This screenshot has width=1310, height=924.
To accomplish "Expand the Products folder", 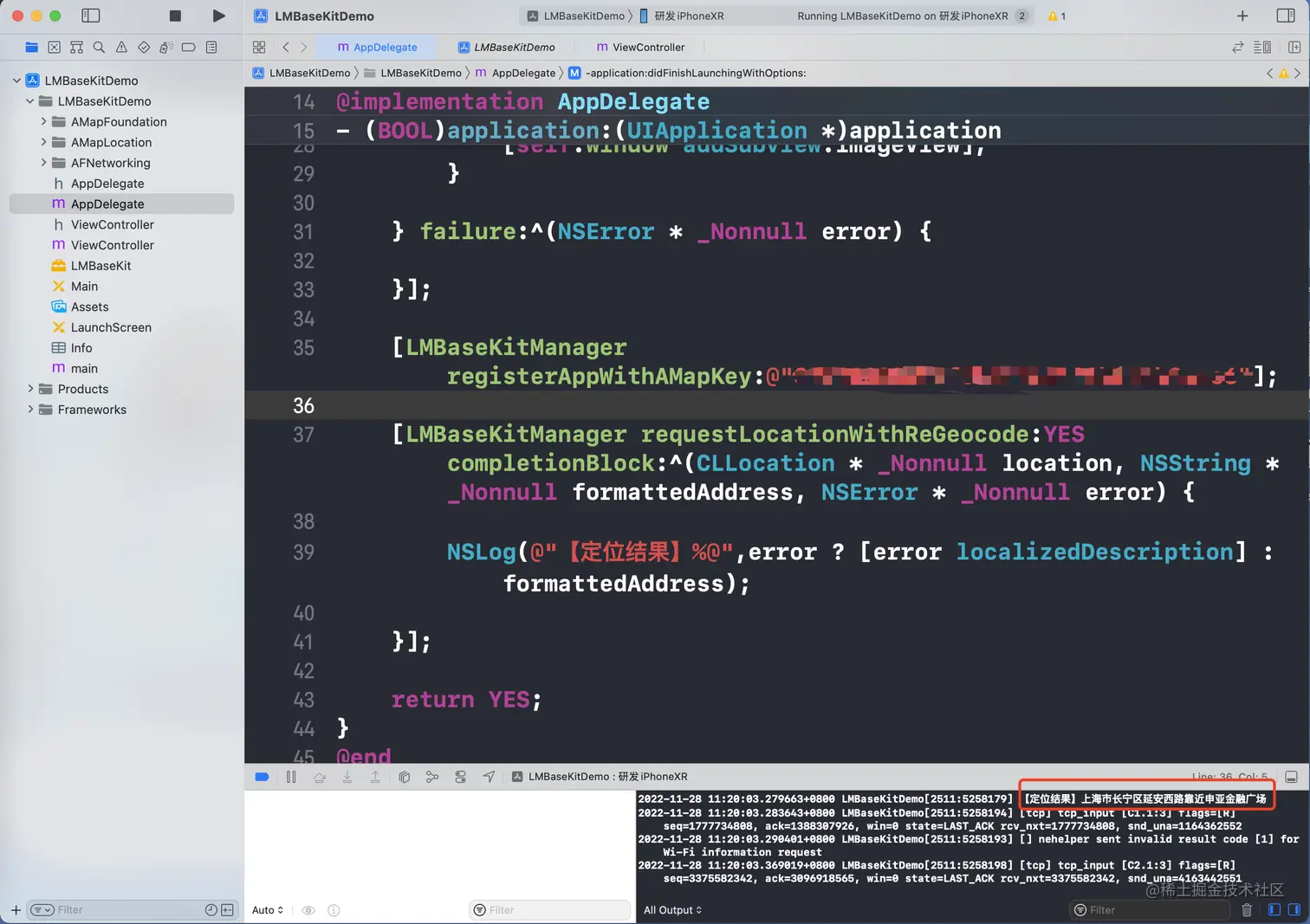I will (30, 389).
